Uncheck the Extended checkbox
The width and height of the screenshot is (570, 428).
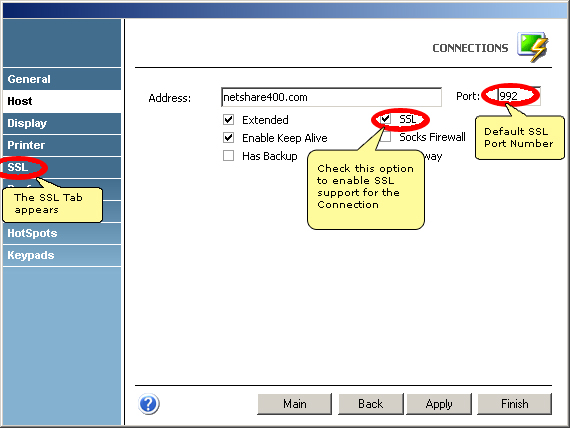[228, 119]
